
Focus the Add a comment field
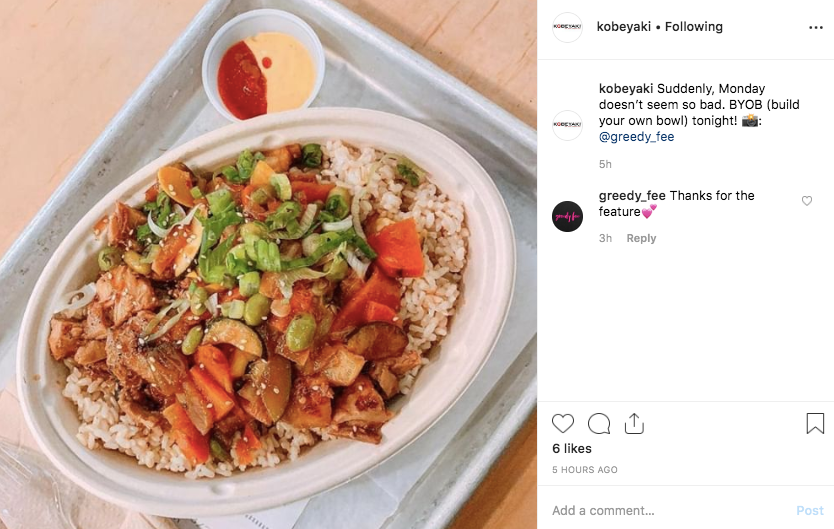point(670,510)
